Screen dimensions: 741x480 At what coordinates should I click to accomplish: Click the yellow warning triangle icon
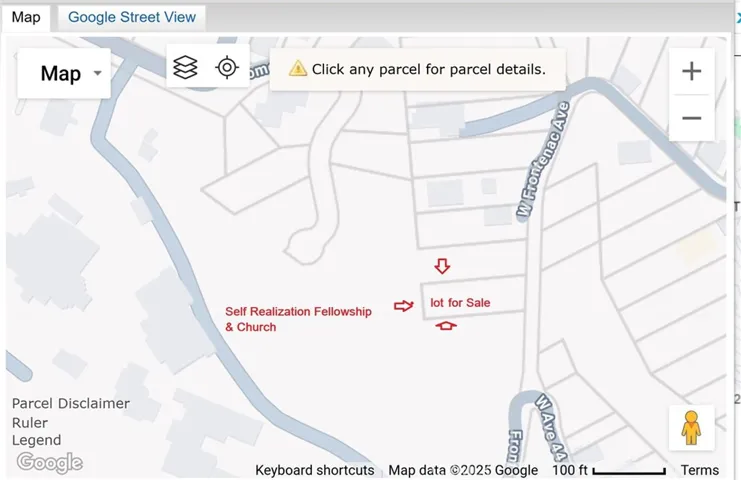click(x=297, y=69)
